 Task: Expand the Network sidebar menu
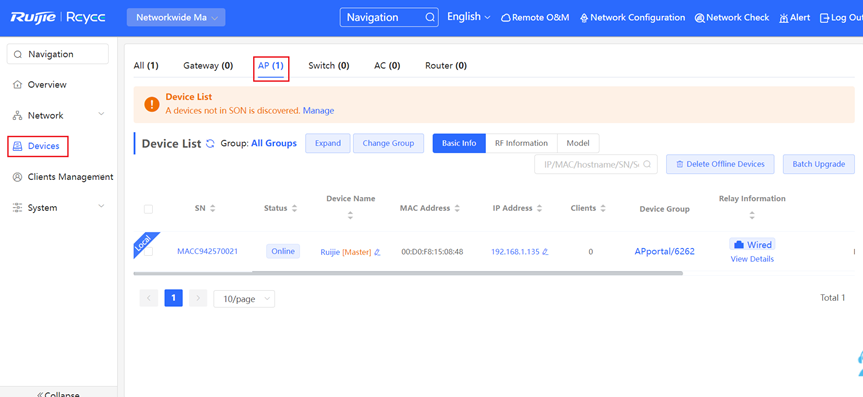click(x=58, y=115)
